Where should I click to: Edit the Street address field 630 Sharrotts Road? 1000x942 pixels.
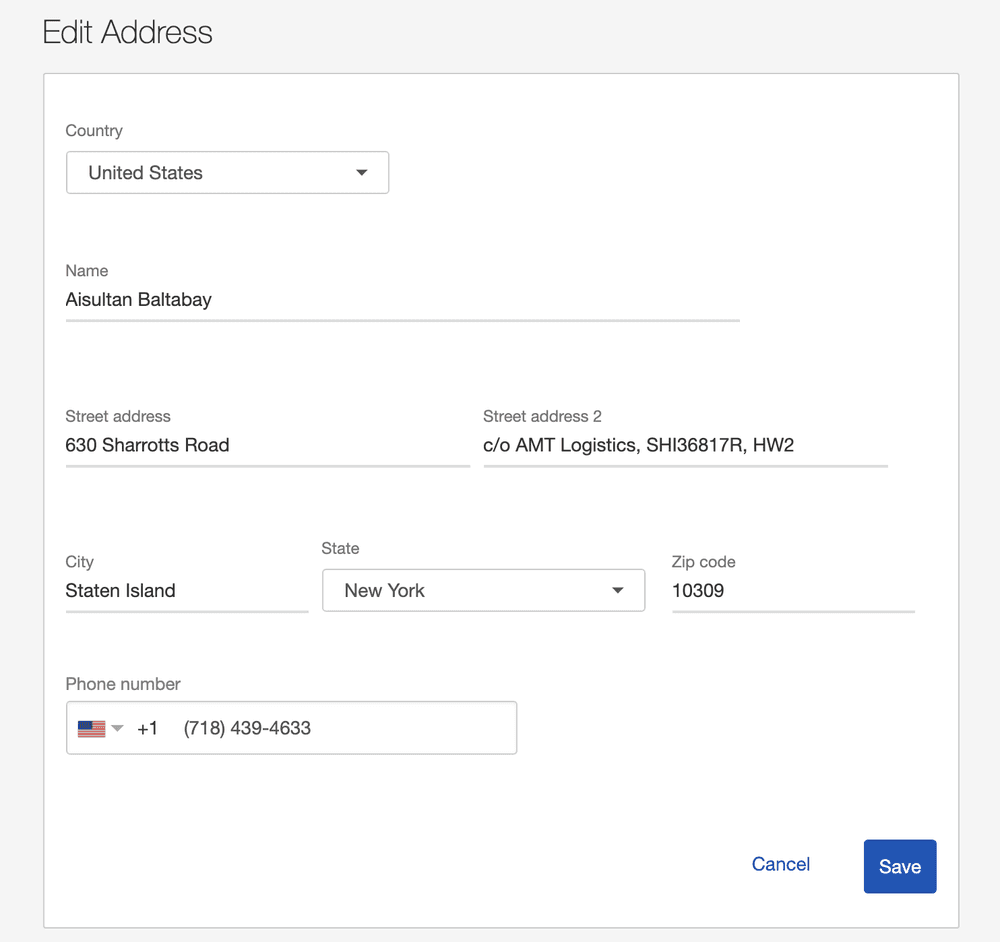click(x=267, y=446)
